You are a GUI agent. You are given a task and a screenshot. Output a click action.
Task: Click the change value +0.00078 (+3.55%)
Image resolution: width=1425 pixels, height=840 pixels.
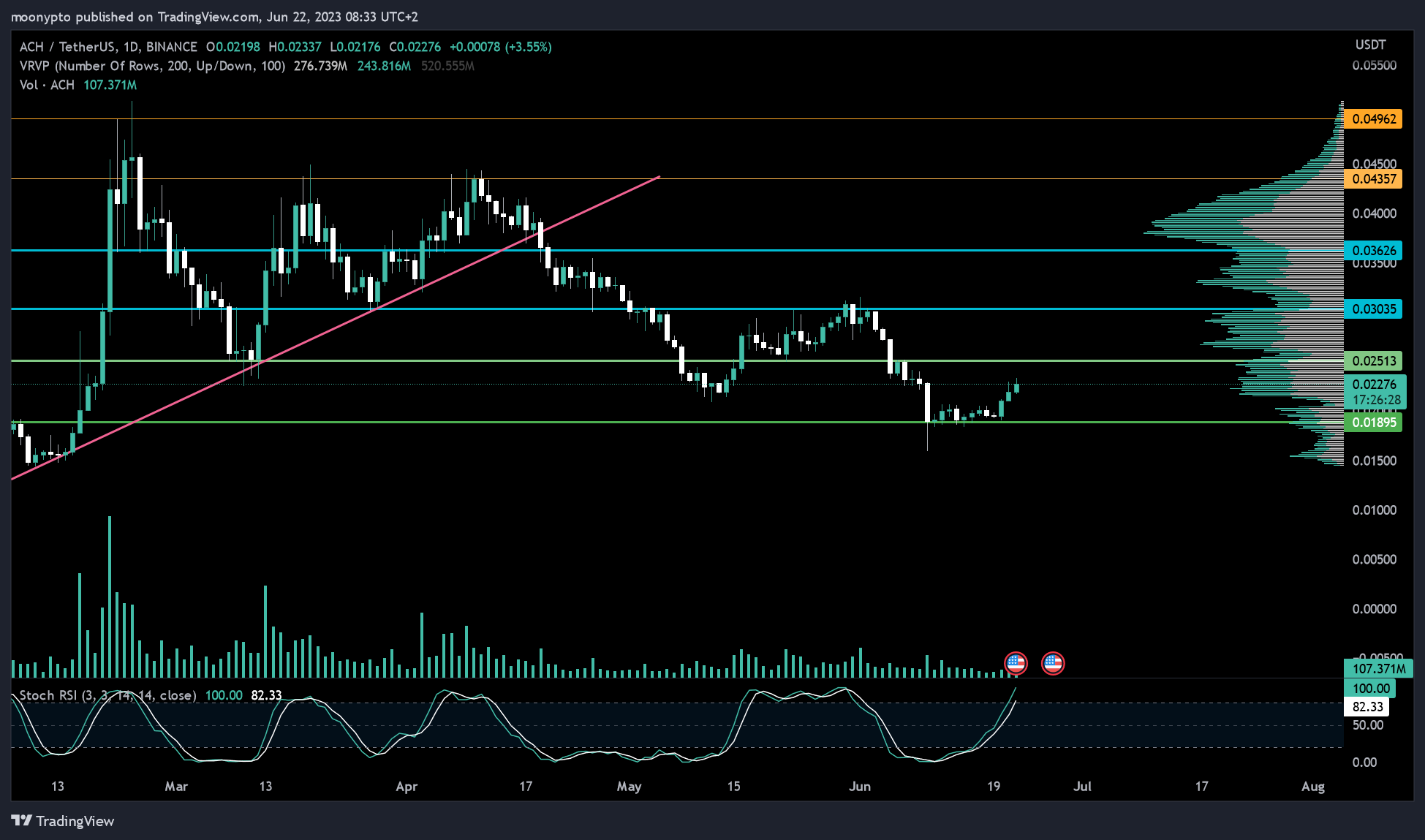(500, 47)
